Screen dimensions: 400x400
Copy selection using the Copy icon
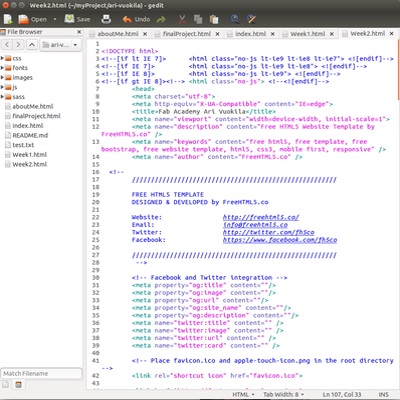click(198, 19)
